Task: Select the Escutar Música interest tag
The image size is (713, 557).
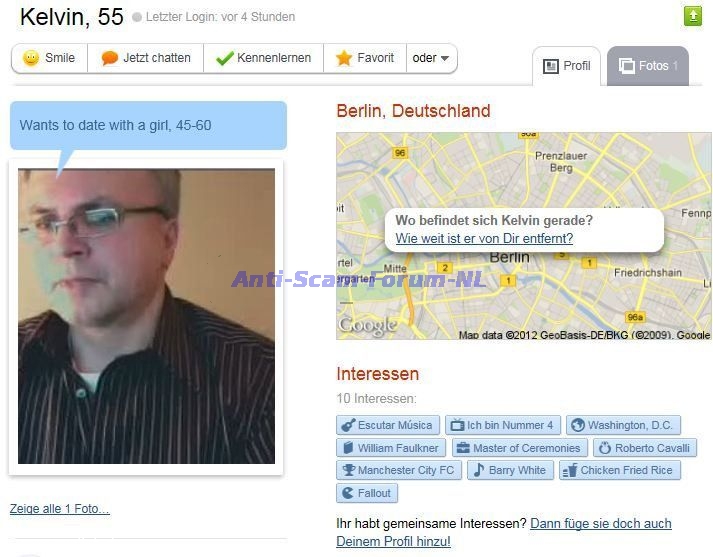Action: [388, 425]
